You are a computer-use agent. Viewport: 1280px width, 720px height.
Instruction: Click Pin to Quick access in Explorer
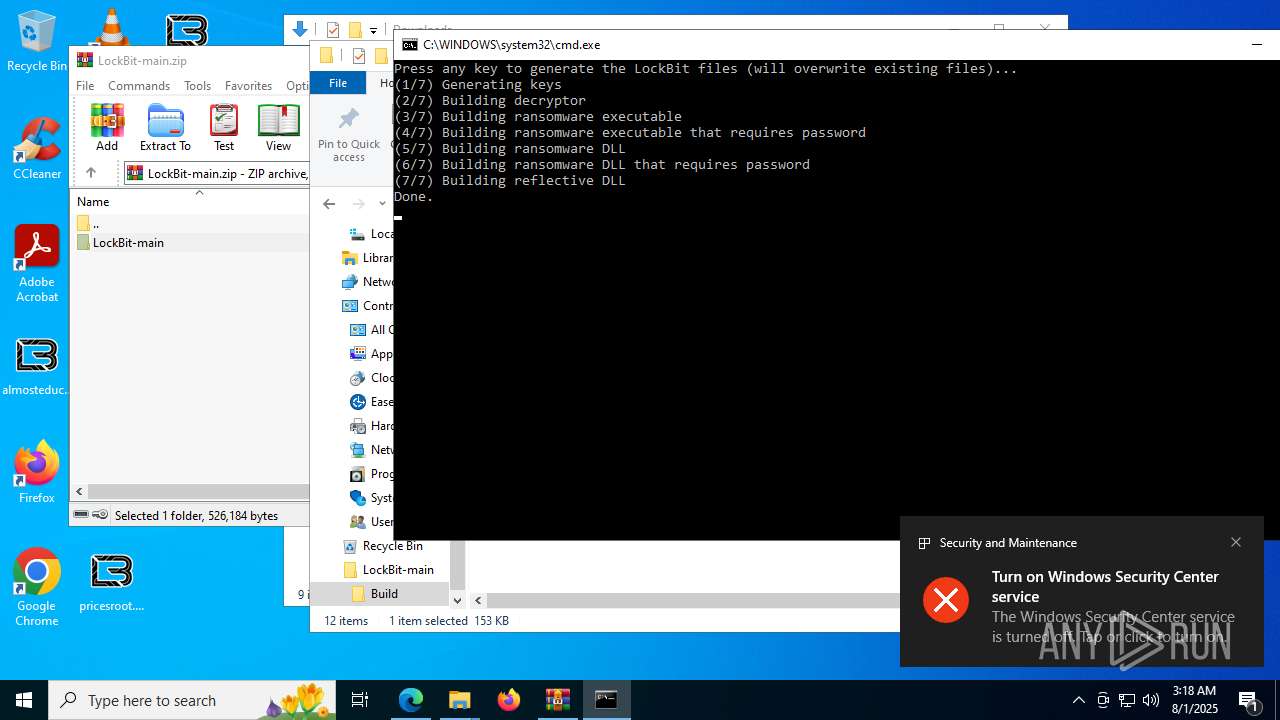[349, 135]
